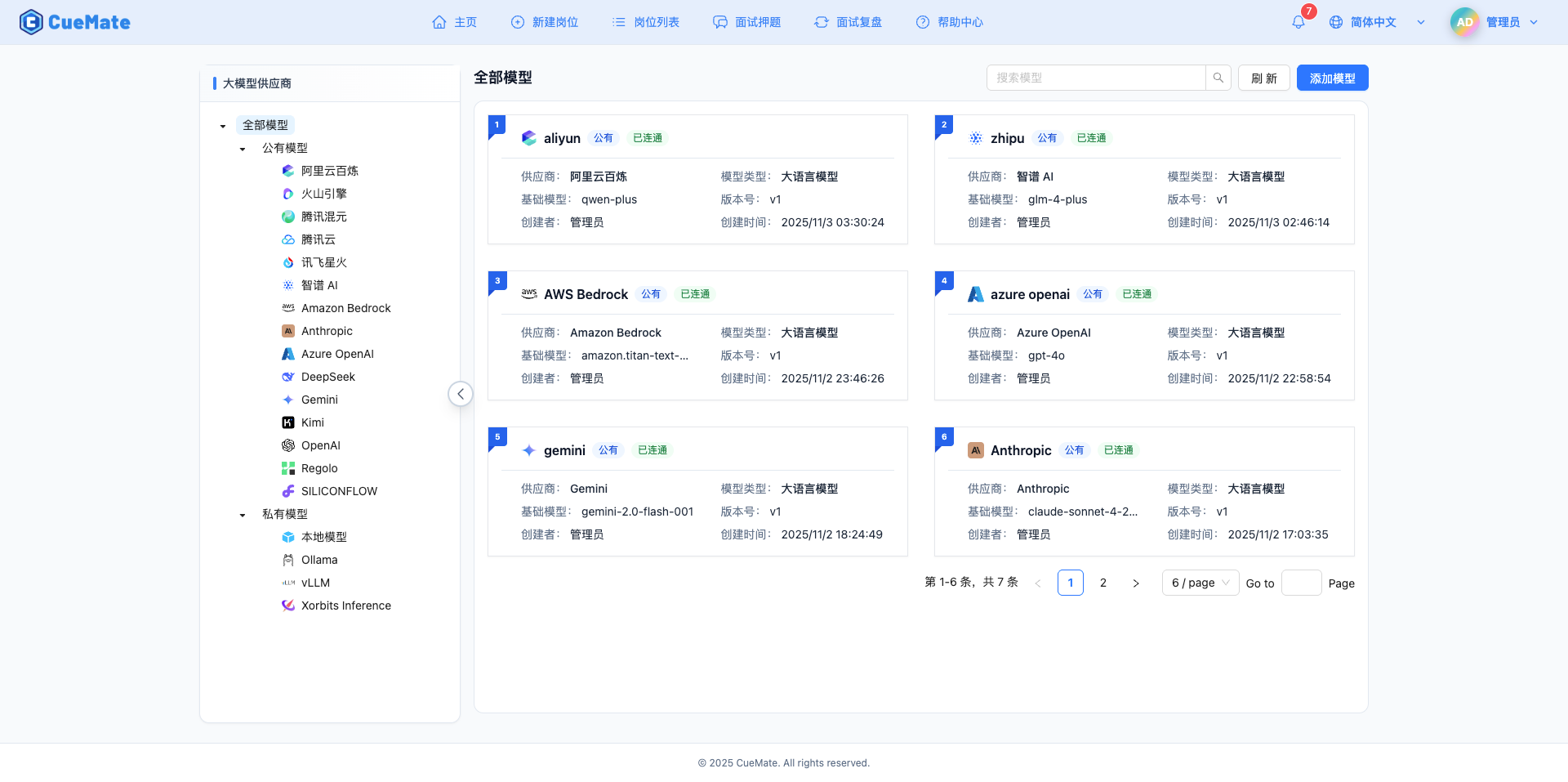The height and width of the screenshot is (782, 1568).
Task: Click the search magnifier icon in search bar
Action: (1218, 78)
